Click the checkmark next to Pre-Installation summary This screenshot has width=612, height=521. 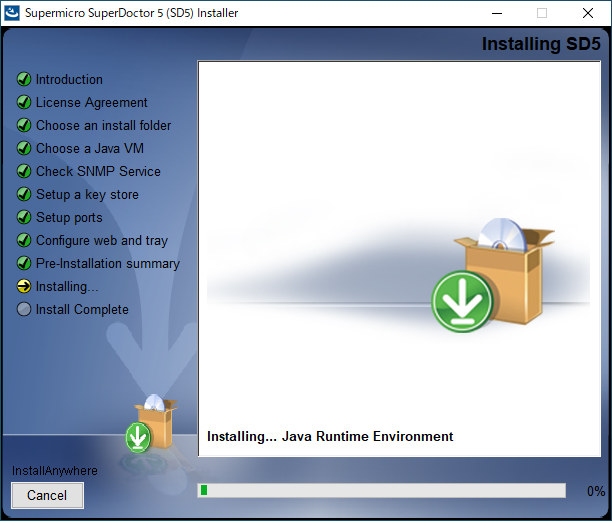pos(24,263)
